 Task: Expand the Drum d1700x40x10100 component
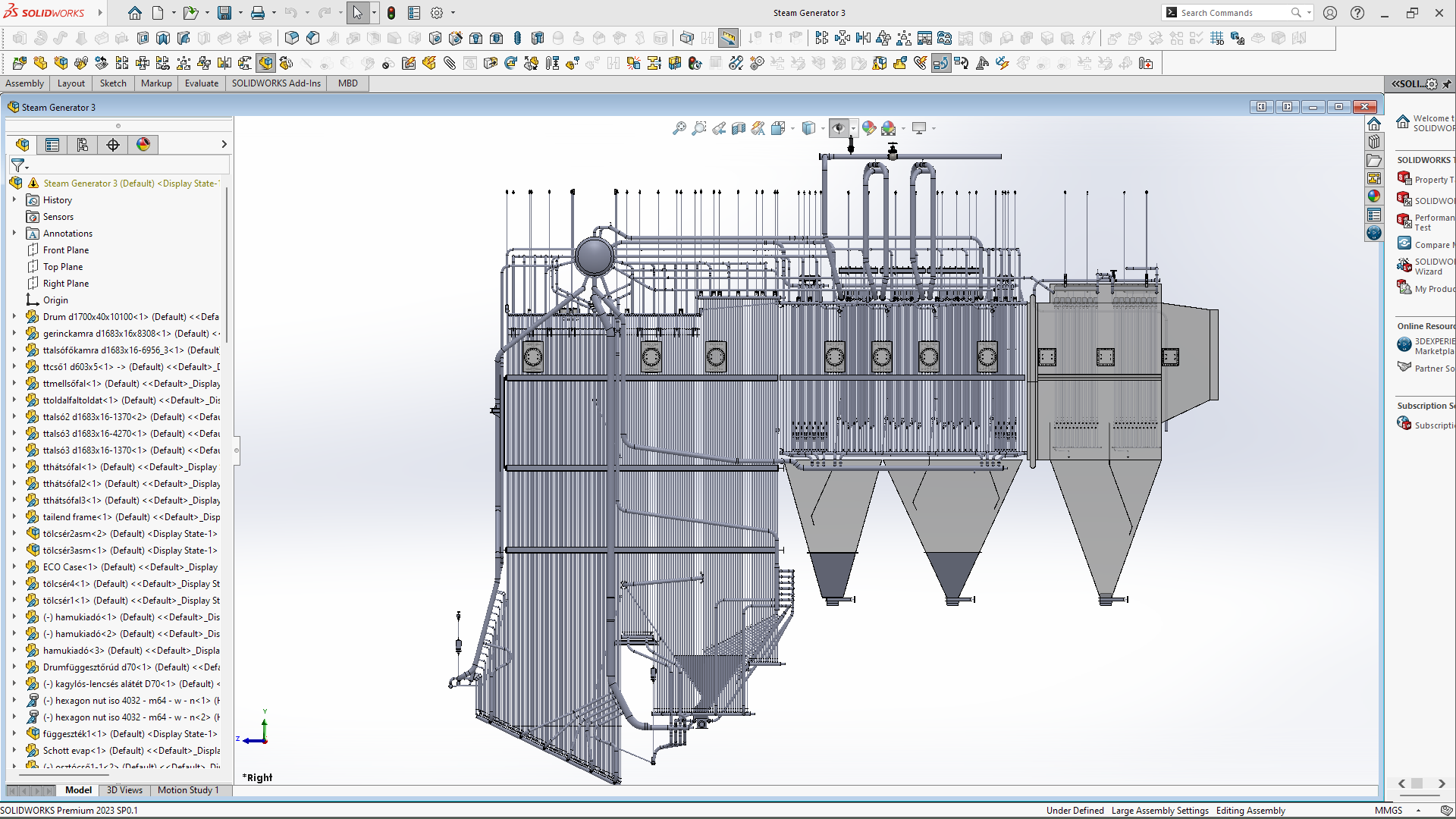[14, 316]
